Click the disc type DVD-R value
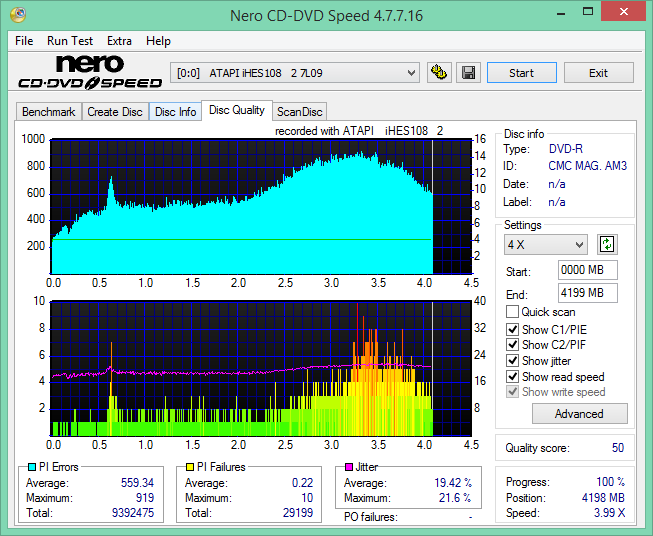This screenshot has height=536, width=653. pos(566,149)
